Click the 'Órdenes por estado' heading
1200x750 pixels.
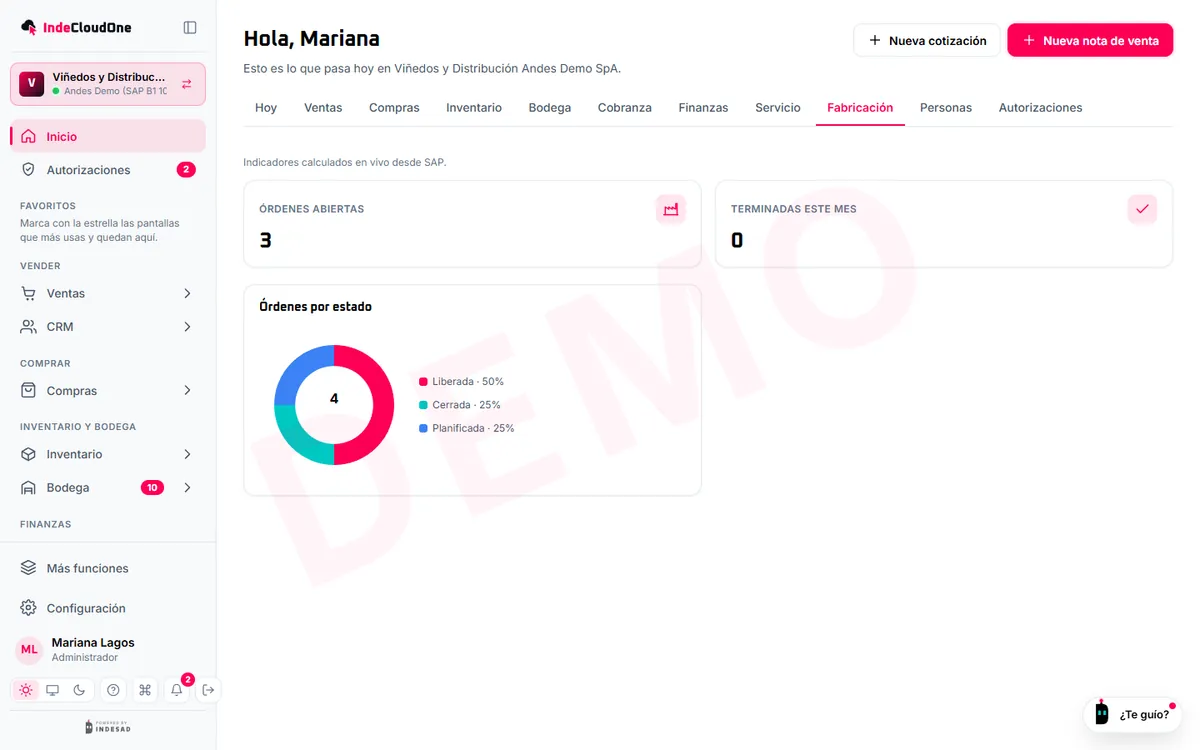tap(315, 306)
